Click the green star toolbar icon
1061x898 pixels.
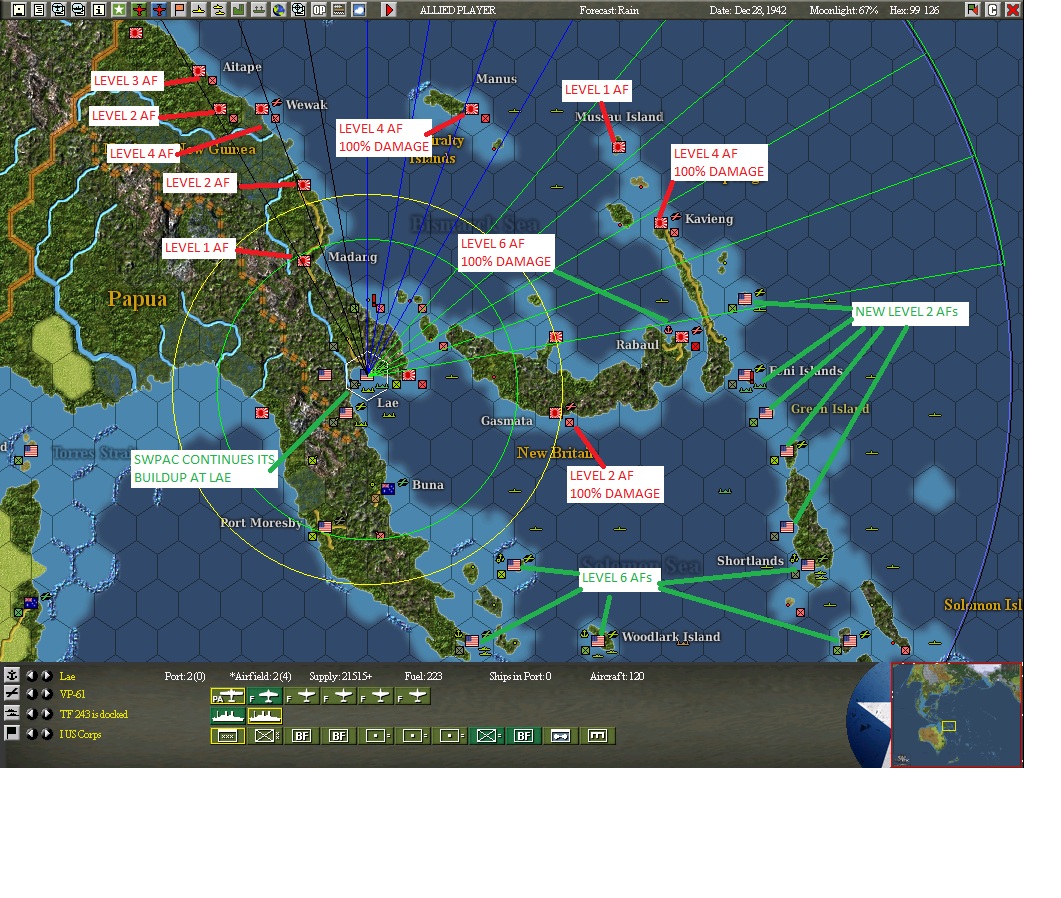(118, 9)
